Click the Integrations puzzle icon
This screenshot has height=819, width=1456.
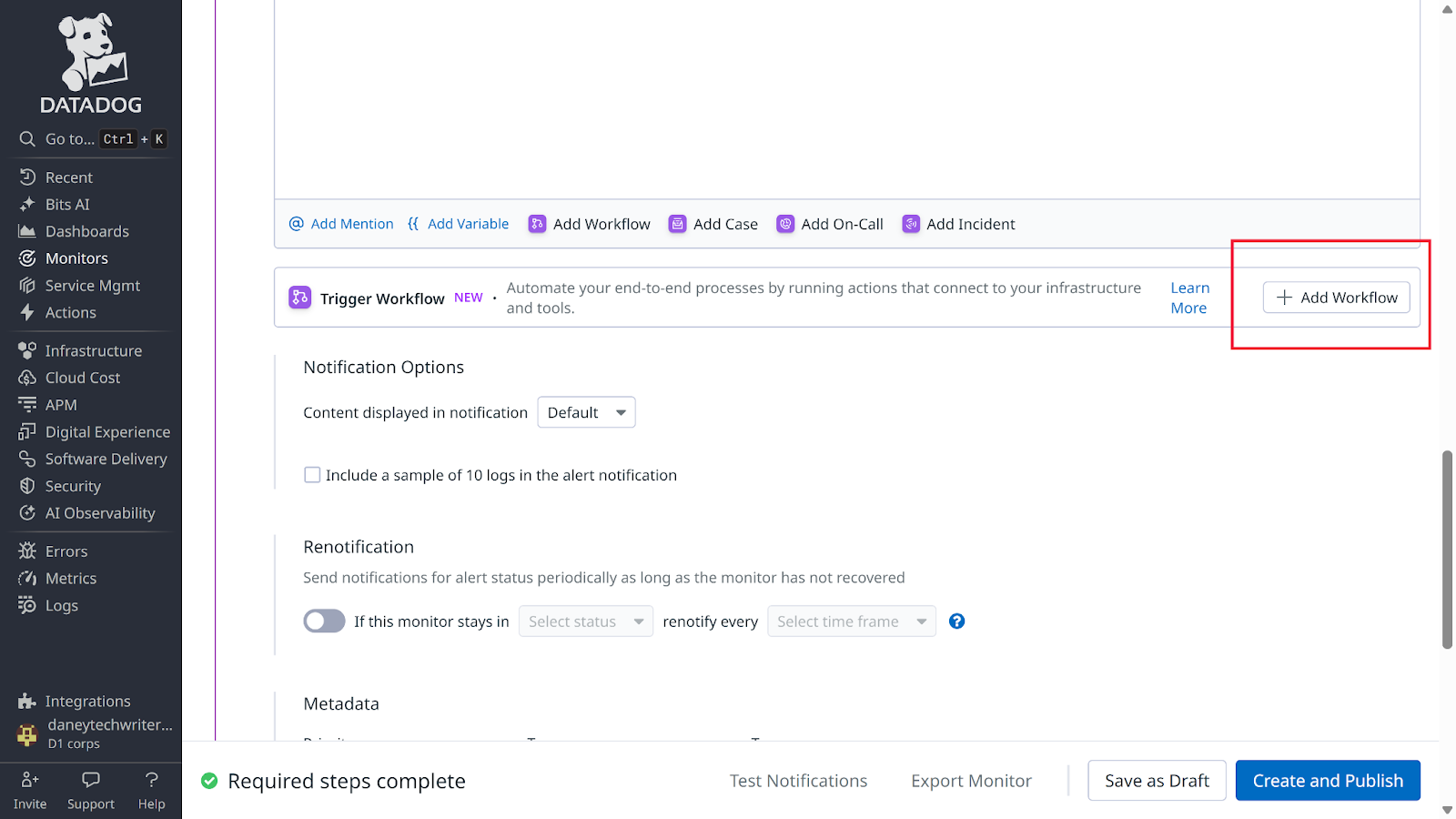[27, 702]
